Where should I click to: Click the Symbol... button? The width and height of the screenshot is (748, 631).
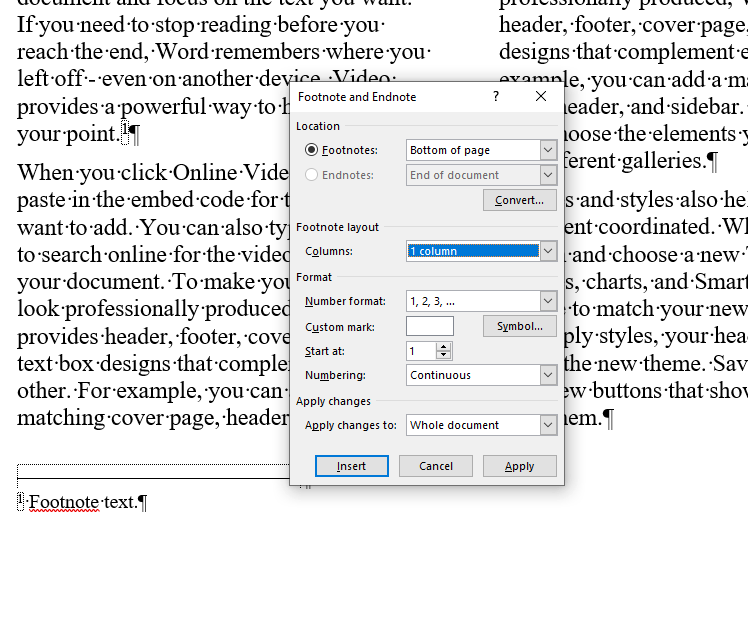519,326
